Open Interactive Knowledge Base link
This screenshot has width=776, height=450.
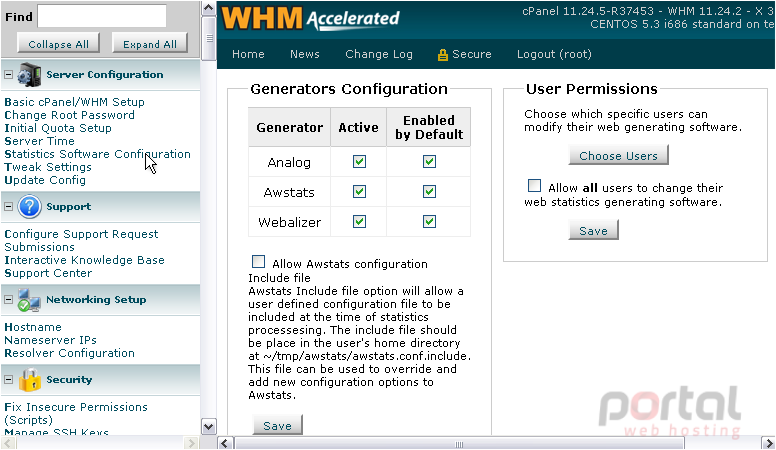(x=84, y=260)
